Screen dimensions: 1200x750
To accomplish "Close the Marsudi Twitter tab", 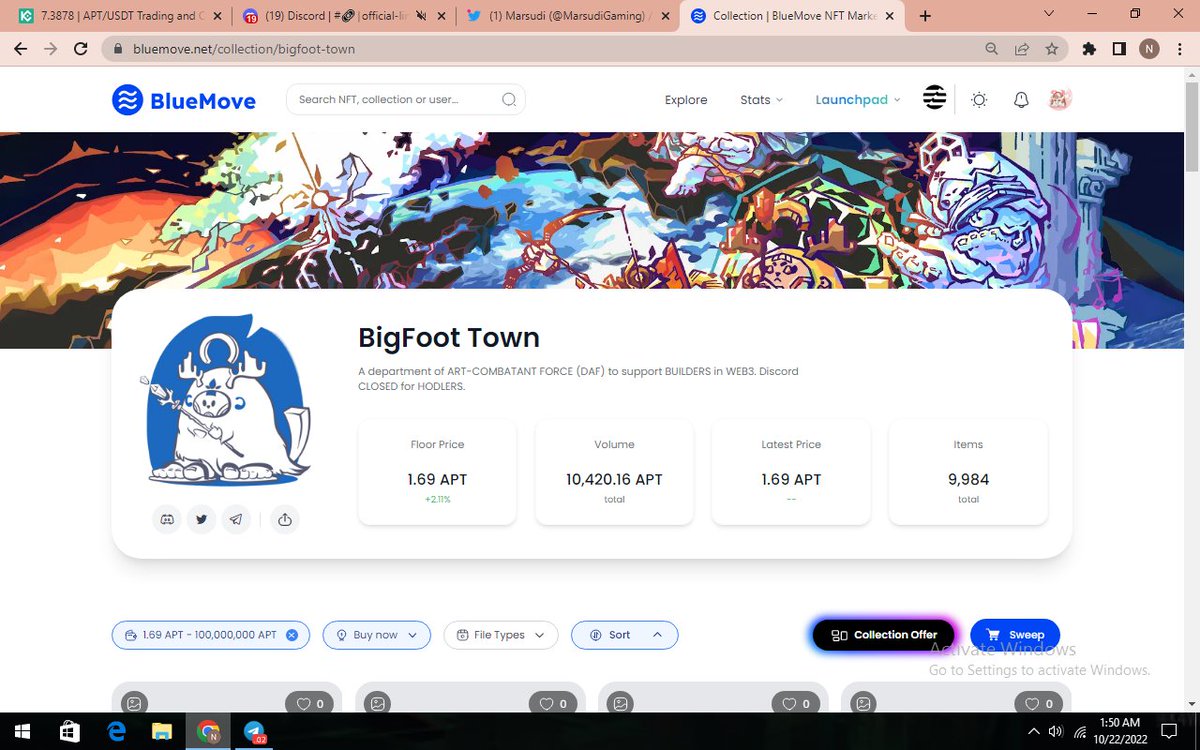I will 664,16.
